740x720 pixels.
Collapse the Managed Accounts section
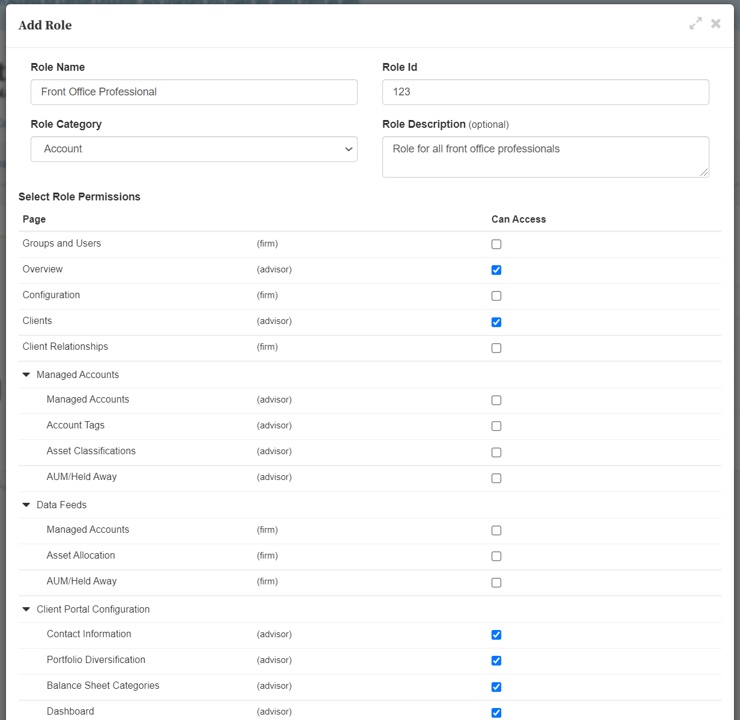tap(26, 375)
